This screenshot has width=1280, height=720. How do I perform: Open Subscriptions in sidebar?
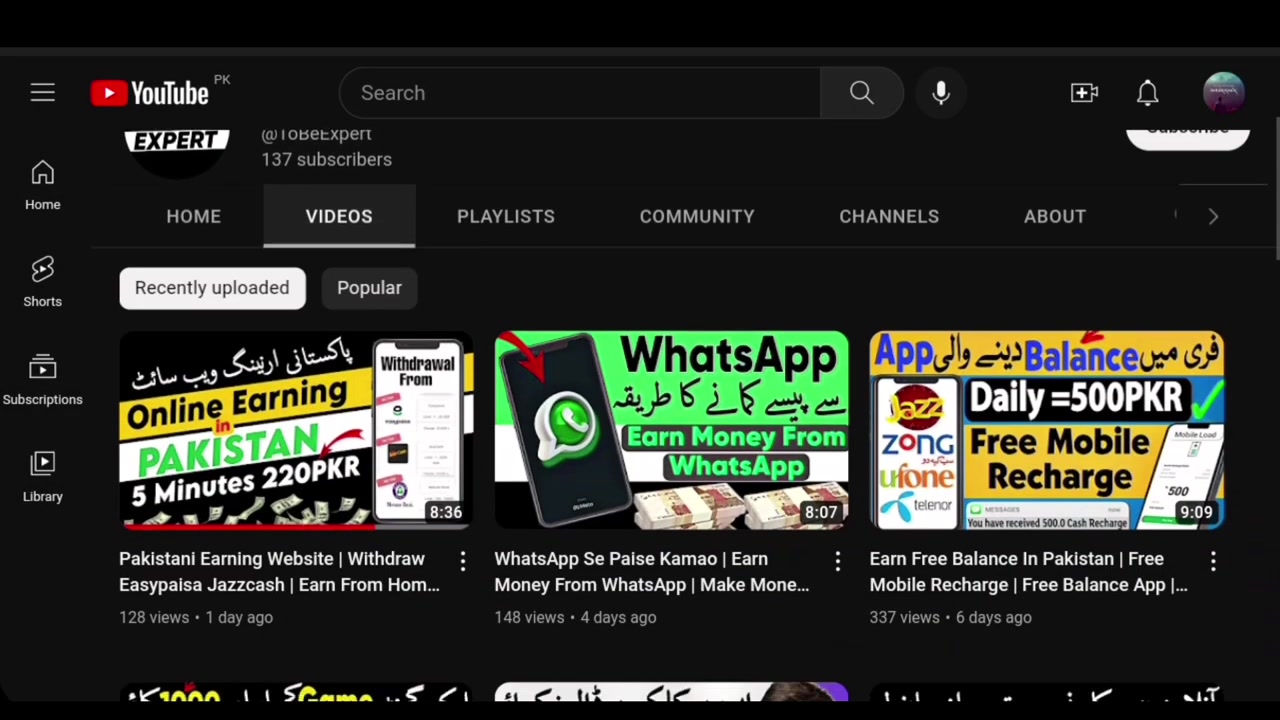click(x=42, y=379)
